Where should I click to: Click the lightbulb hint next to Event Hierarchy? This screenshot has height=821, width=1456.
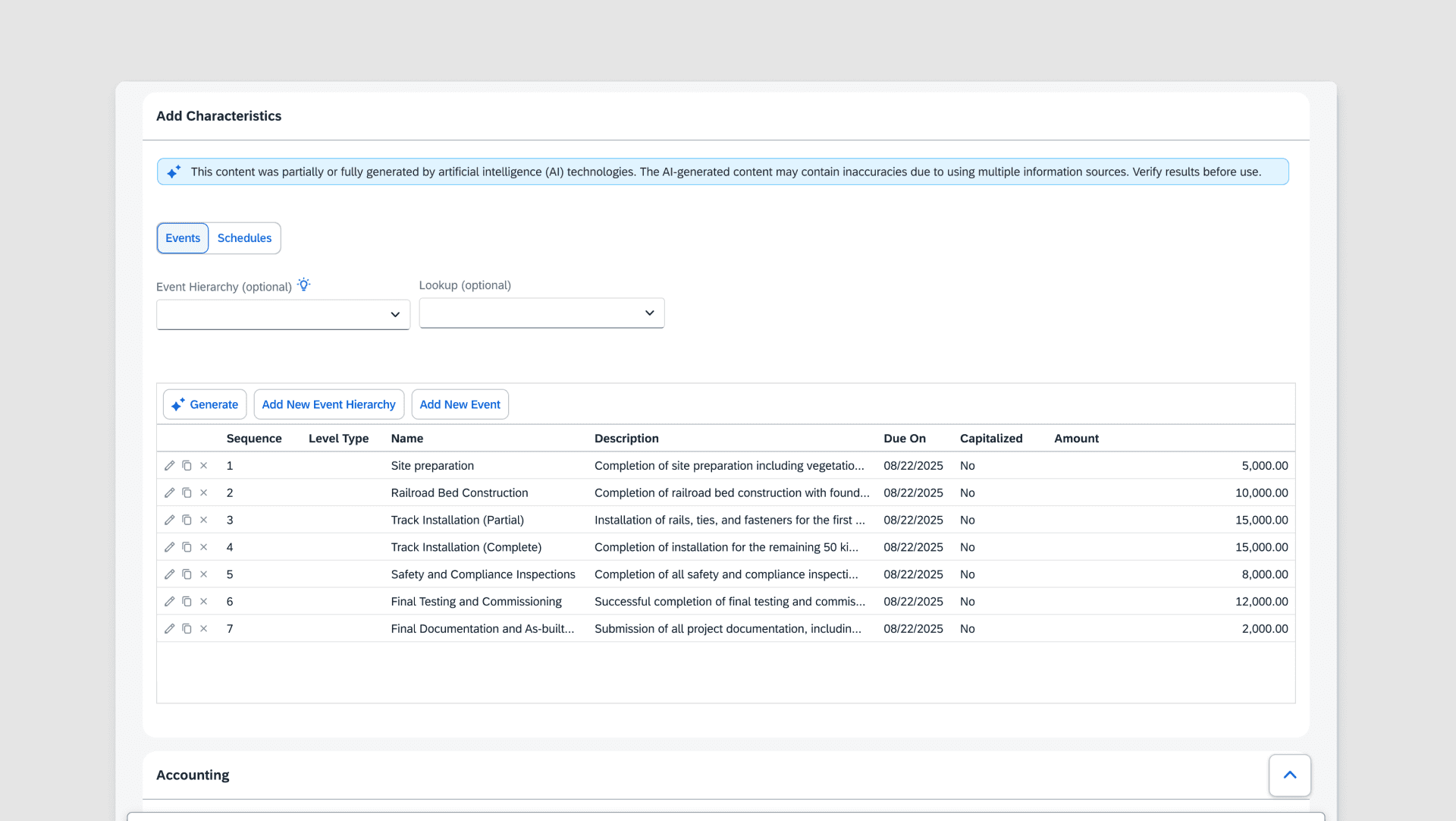pos(304,285)
